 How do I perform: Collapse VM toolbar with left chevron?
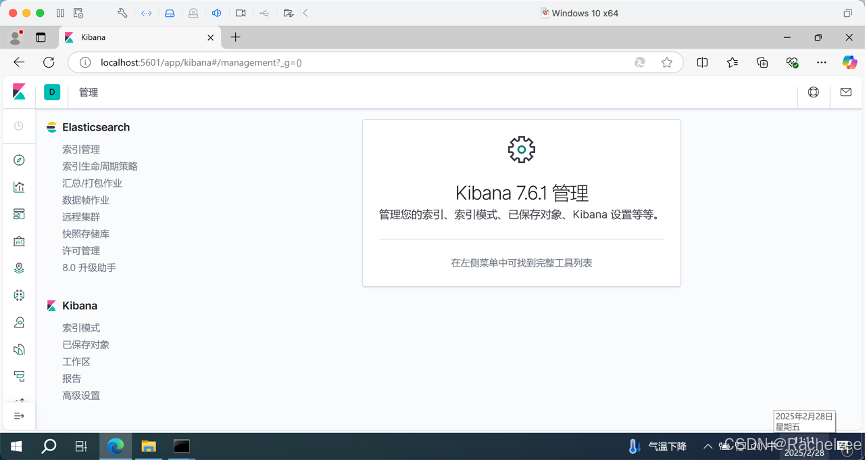pyautogui.click(x=305, y=13)
